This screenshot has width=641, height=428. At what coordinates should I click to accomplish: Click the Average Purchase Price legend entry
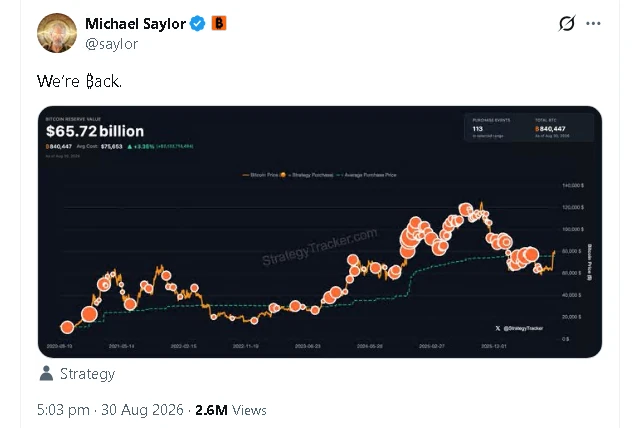pyautogui.click(x=366, y=175)
